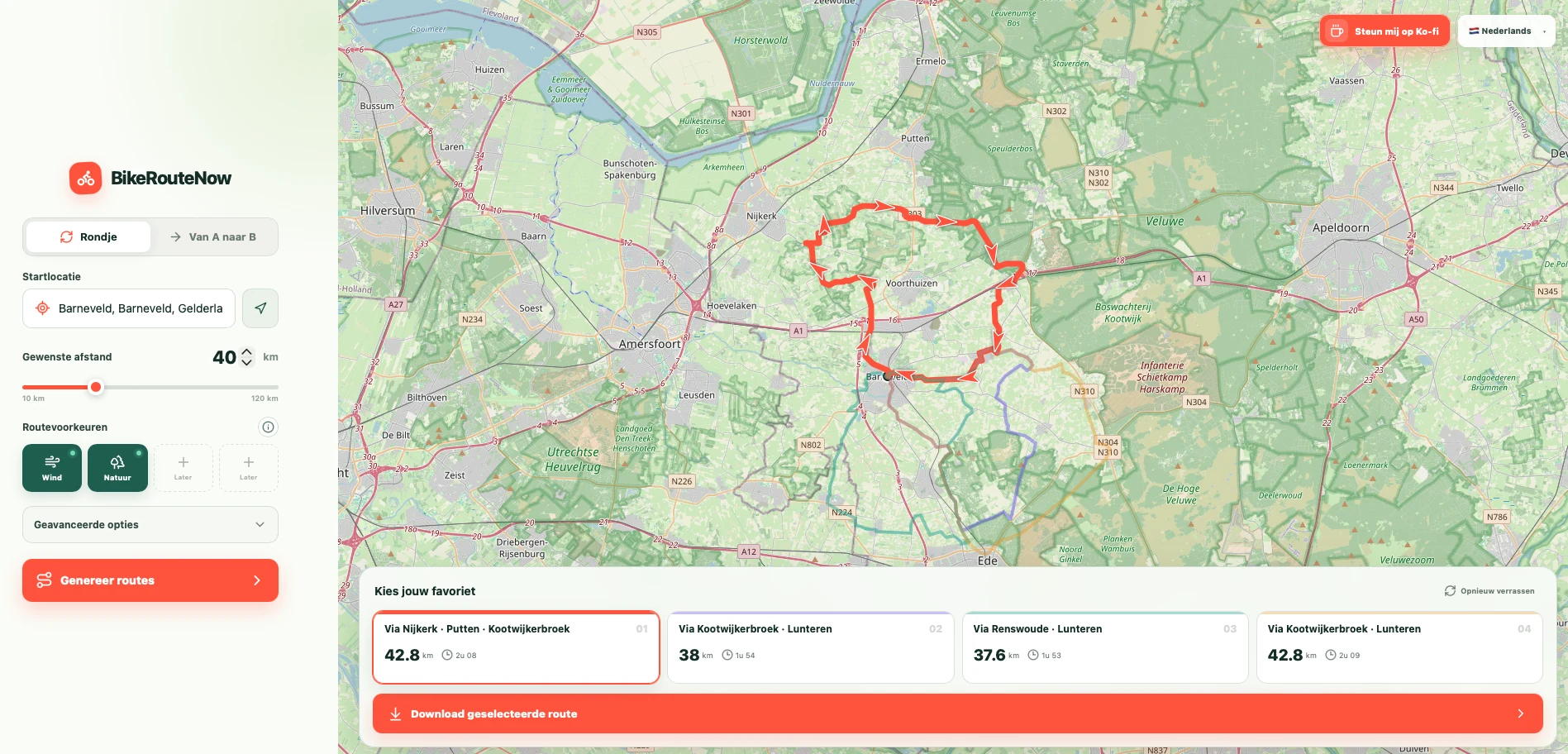Click the distance slider handle
The height and width of the screenshot is (754, 1568).
point(96,387)
